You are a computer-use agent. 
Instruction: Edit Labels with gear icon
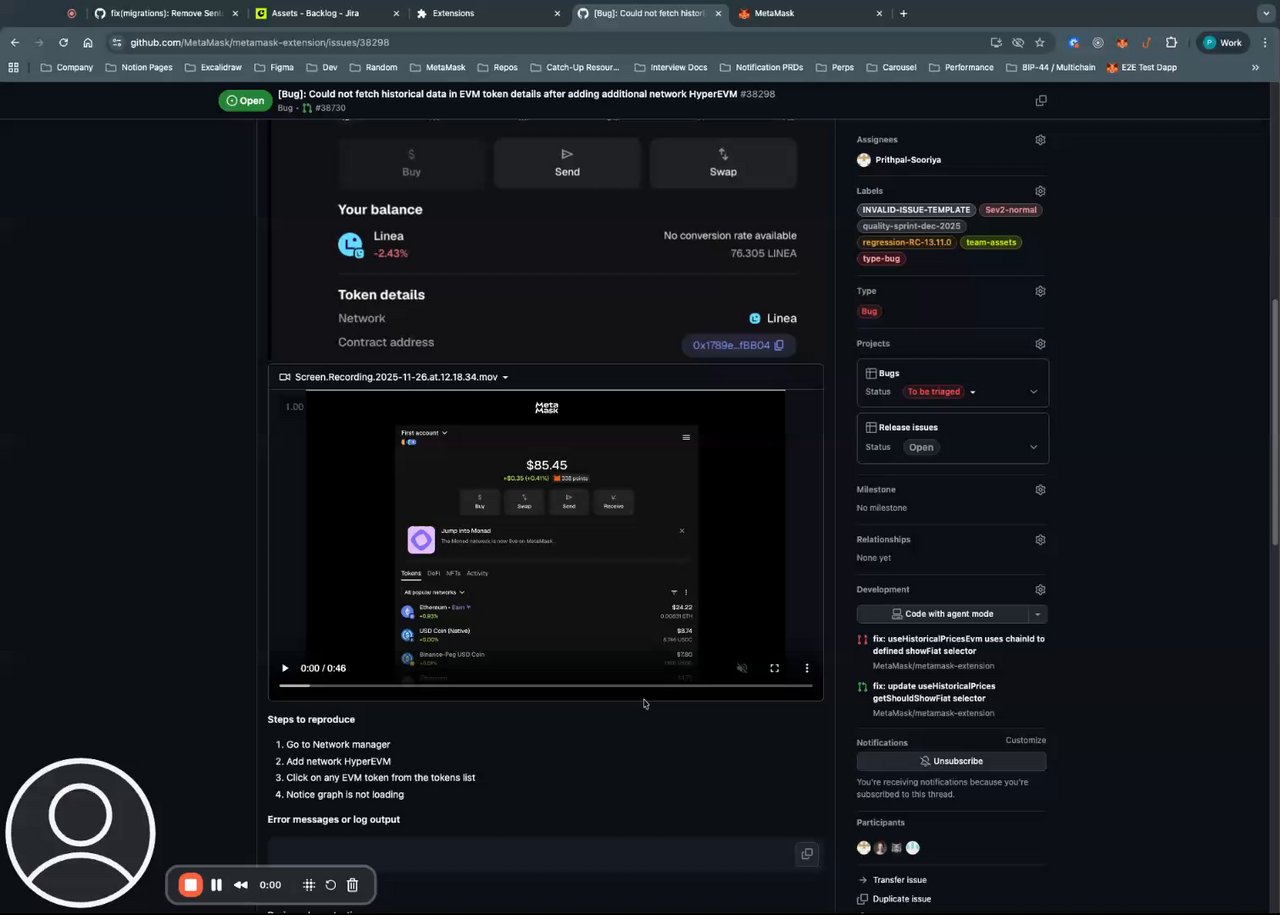pos(1040,191)
